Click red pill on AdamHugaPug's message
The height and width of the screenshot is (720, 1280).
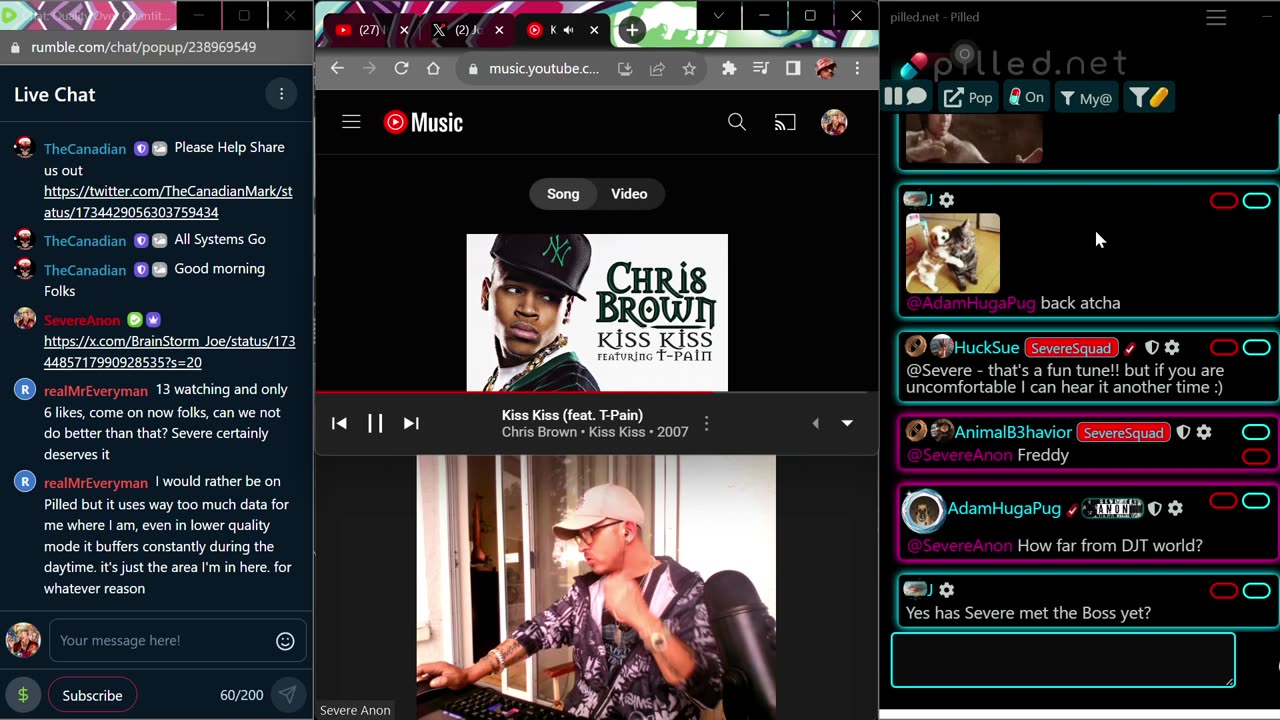pos(1224,501)
